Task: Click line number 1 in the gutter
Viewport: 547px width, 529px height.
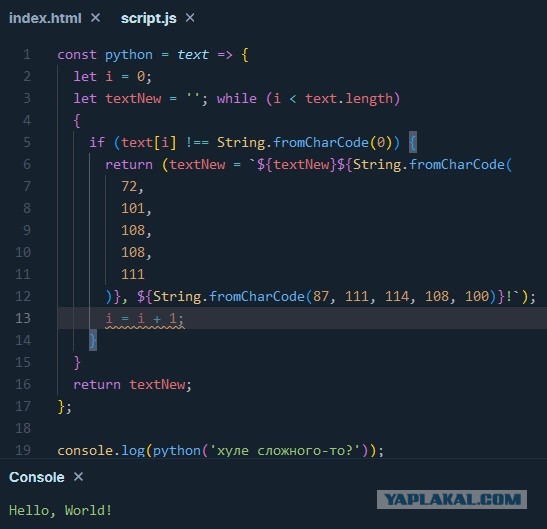Action: [27, 55]
